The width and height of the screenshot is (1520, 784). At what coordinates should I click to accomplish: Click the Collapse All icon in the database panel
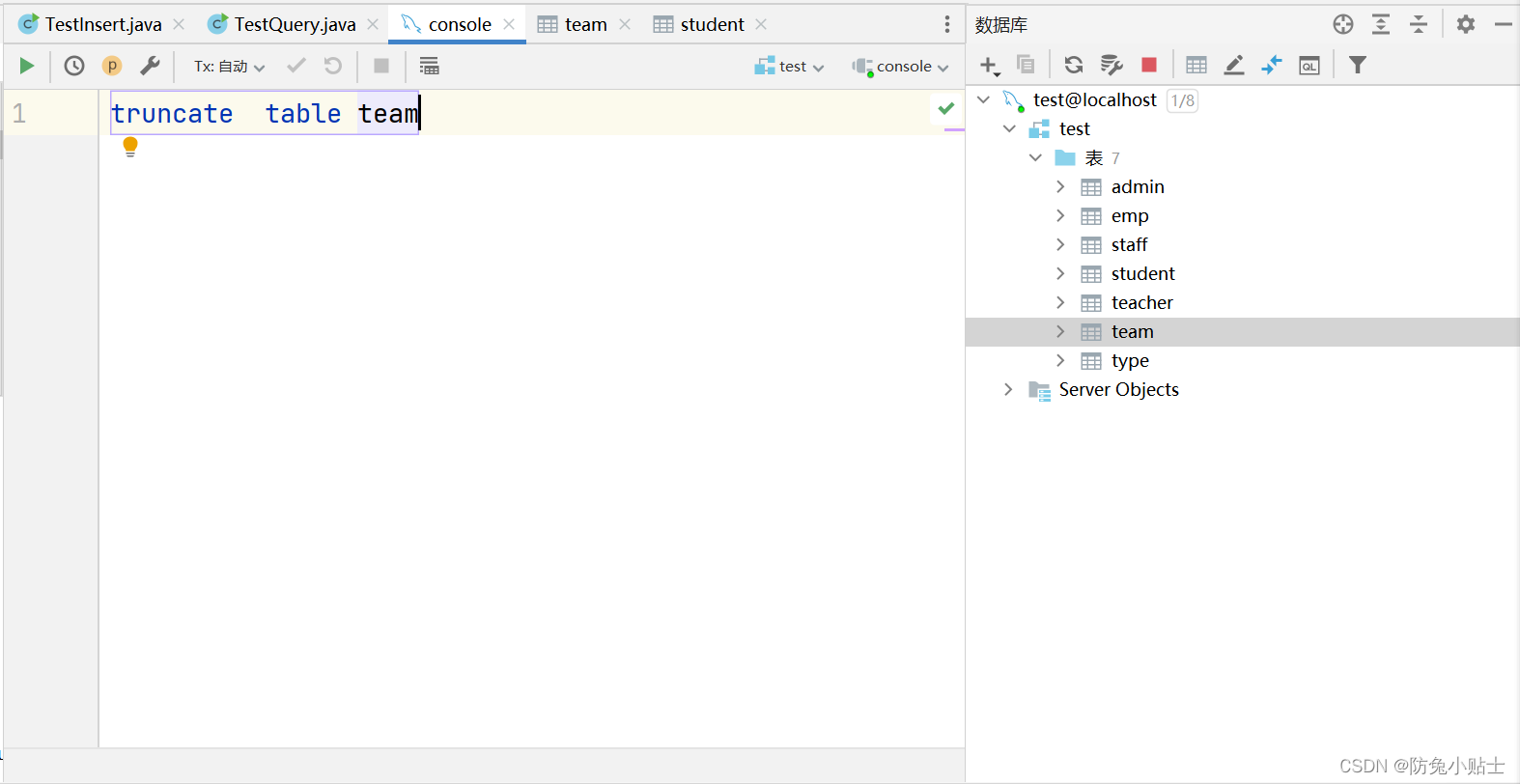[x=1419, y=24]
